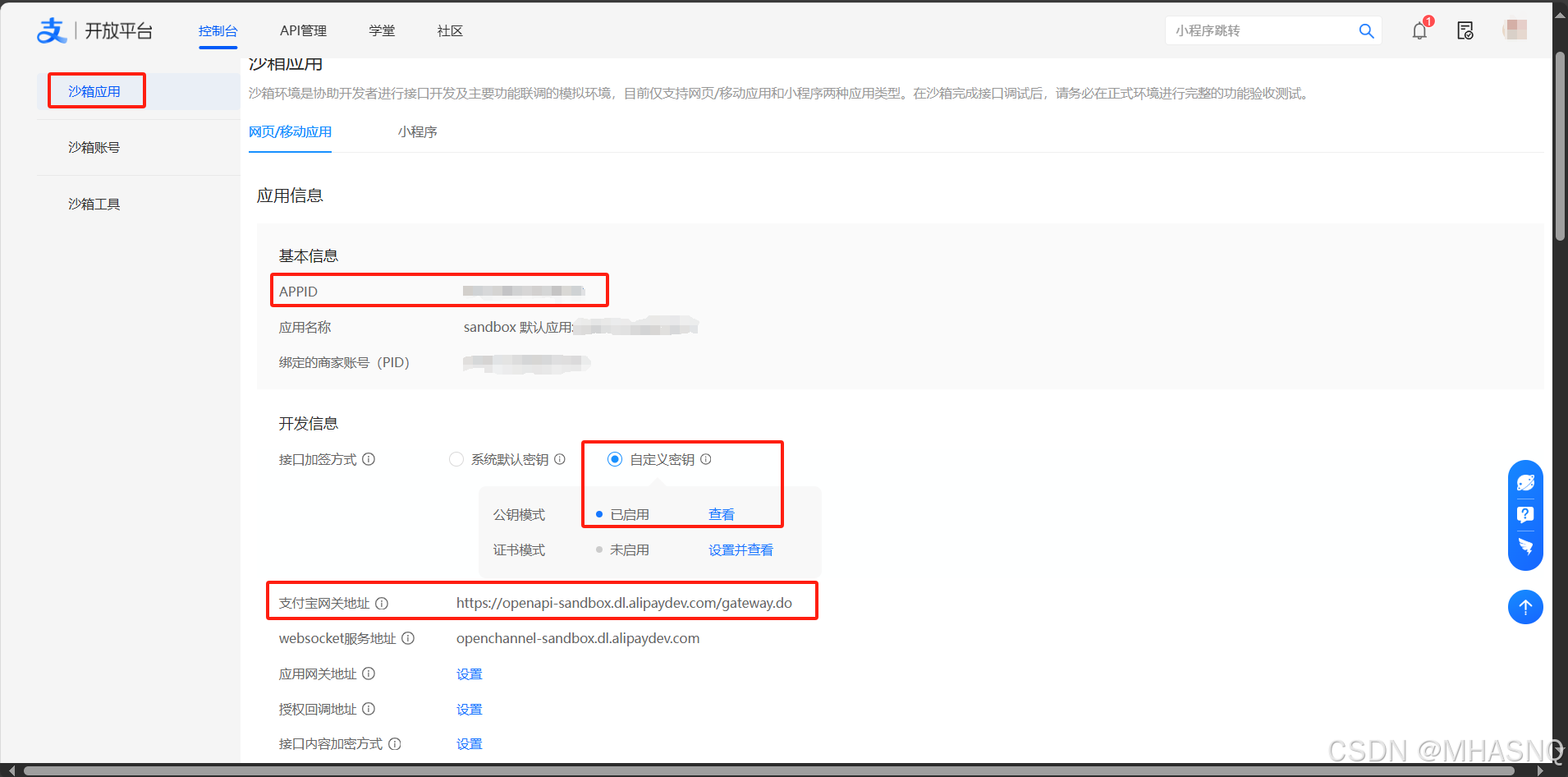The height and width of the screenshot is (777, 1568).
Task: Click the search magnifier icon
Action: (x=1366, y=30)
